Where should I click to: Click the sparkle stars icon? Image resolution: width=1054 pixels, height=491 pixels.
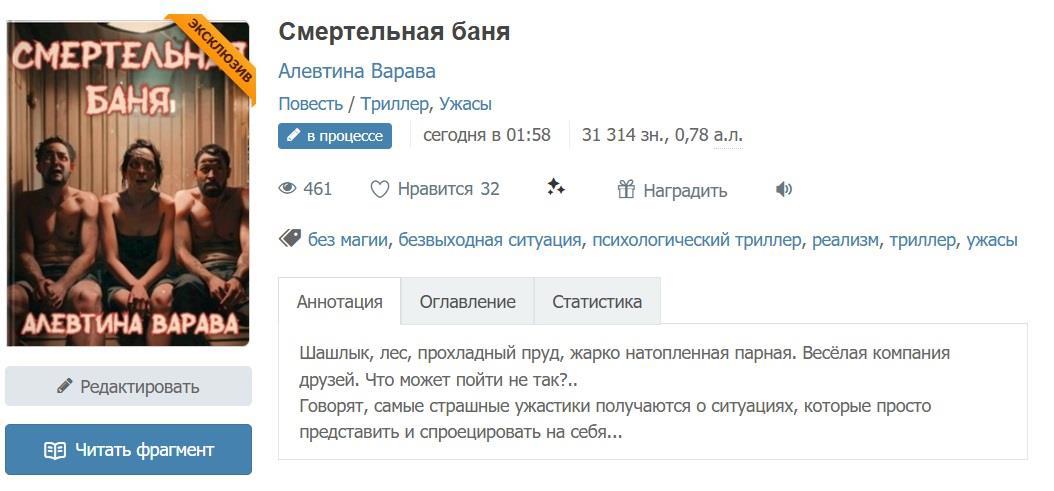click(556, 187)
